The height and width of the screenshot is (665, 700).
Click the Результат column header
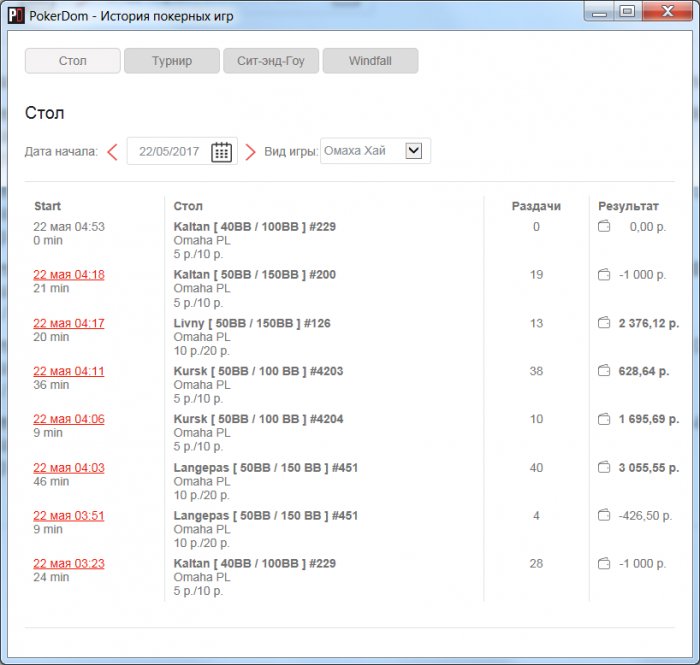pyautogui.click(x=629, y=206)
